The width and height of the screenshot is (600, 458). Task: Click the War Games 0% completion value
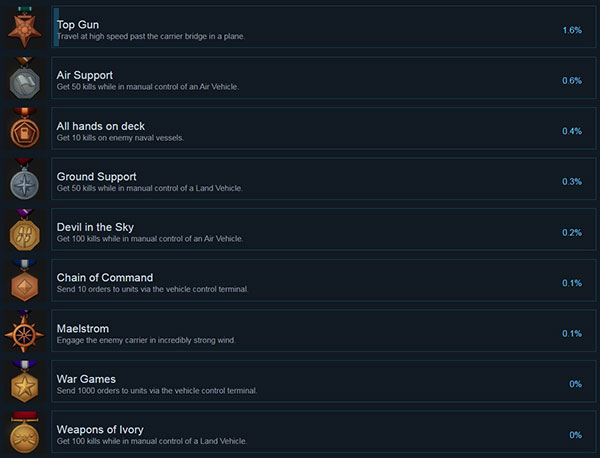[576, 384]
